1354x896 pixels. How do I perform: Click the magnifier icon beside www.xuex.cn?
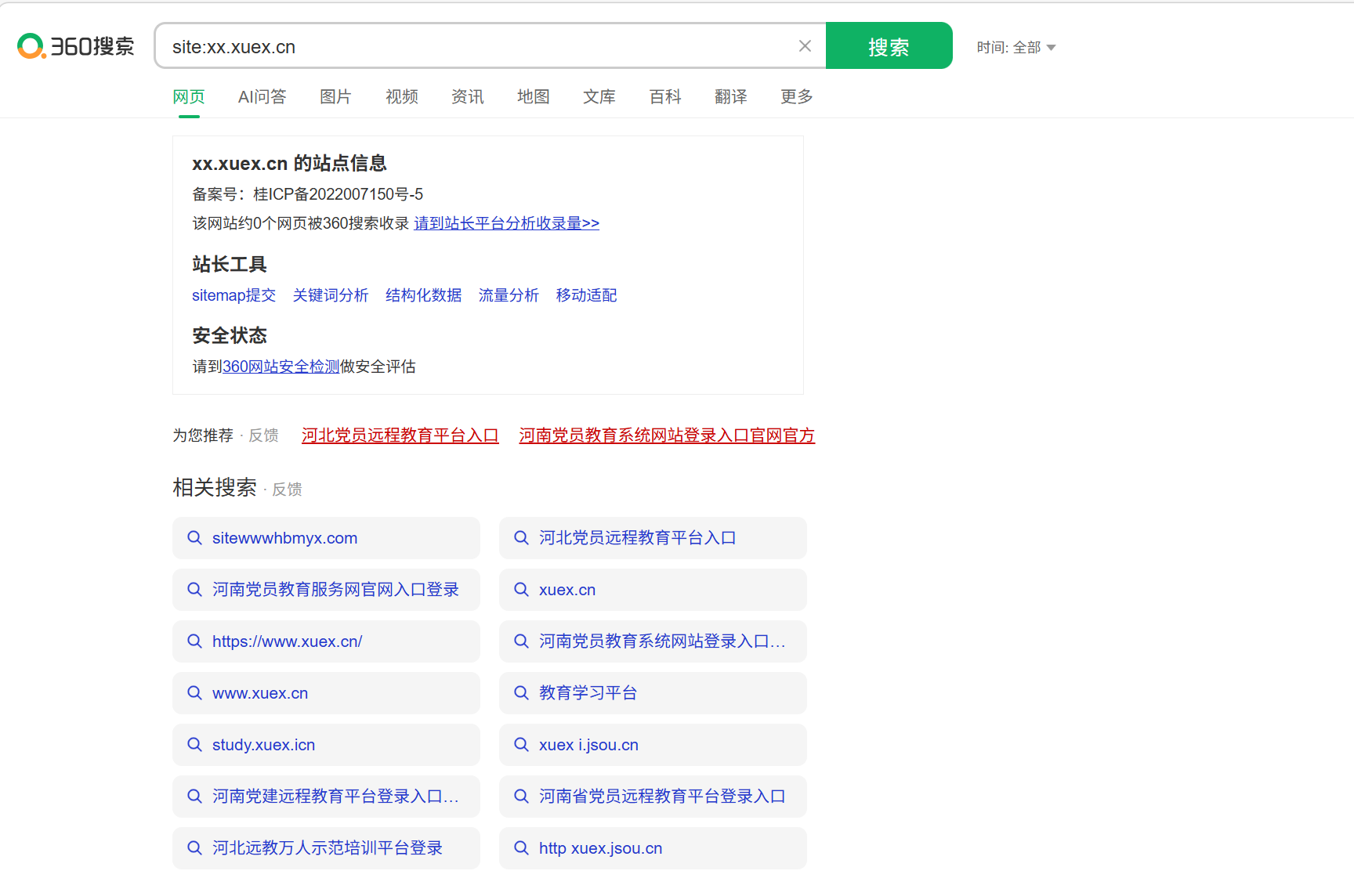click(x=194, y=693)
